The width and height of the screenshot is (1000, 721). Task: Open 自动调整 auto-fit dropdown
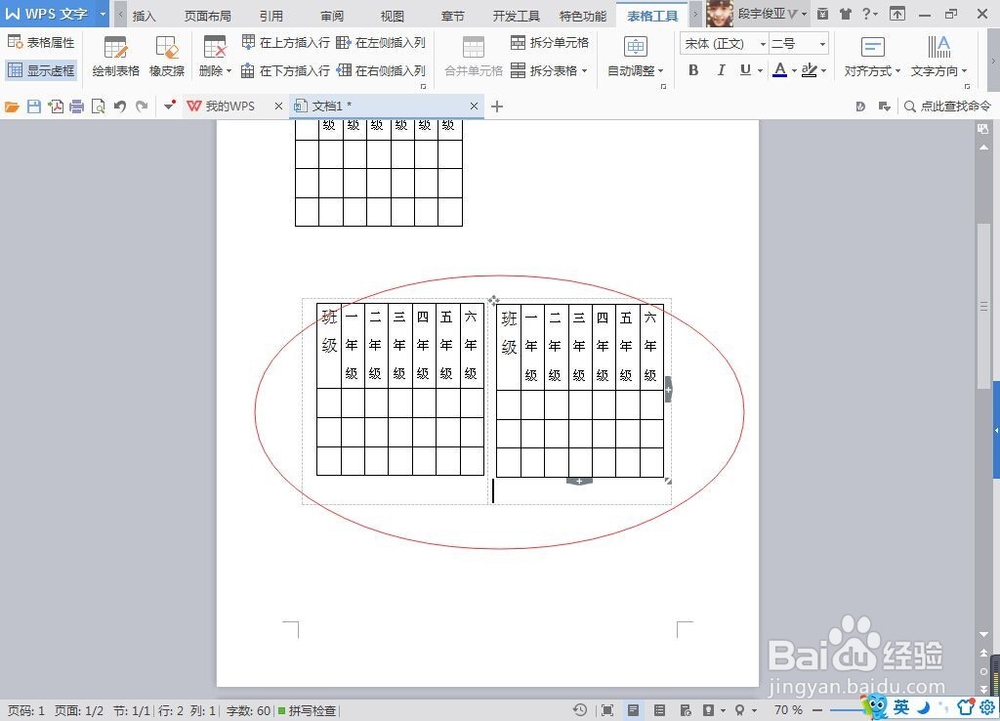click(635, 57)
